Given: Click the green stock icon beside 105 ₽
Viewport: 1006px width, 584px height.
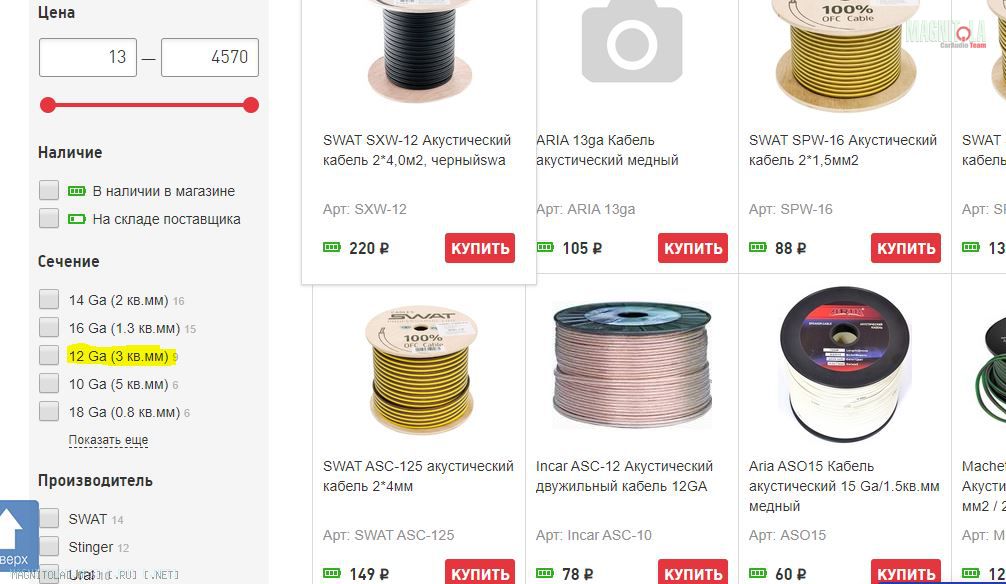Looking at the screenshot, I should click(x=545, y=248).
